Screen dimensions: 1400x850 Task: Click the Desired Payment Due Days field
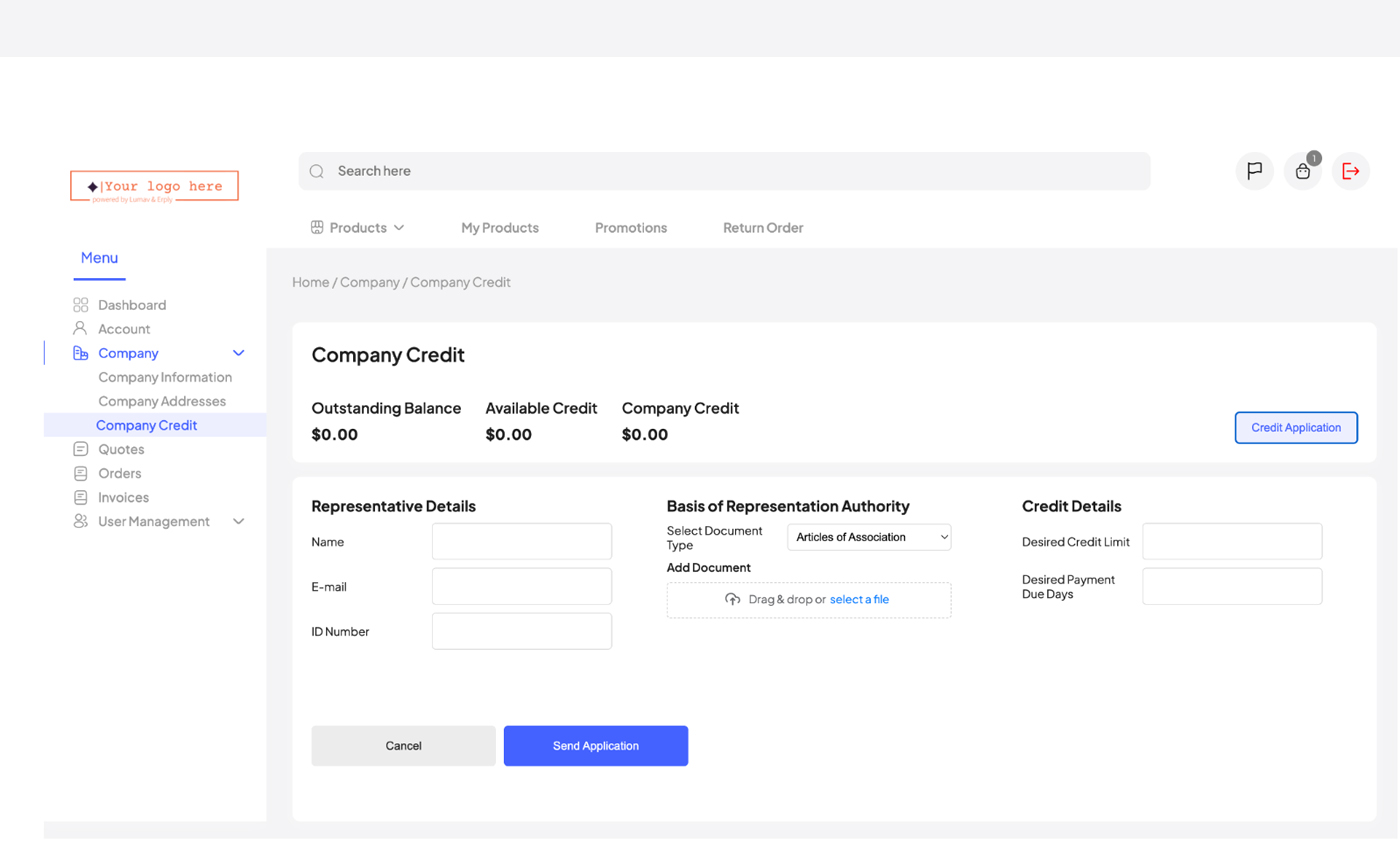tap(1232, 587)
